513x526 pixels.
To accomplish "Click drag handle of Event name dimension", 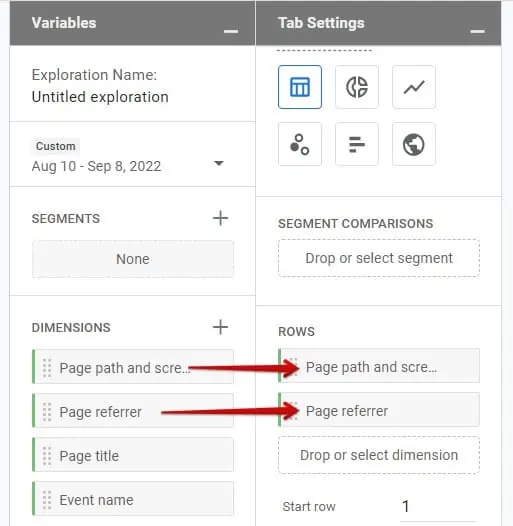I will click(x=47, y=500).
